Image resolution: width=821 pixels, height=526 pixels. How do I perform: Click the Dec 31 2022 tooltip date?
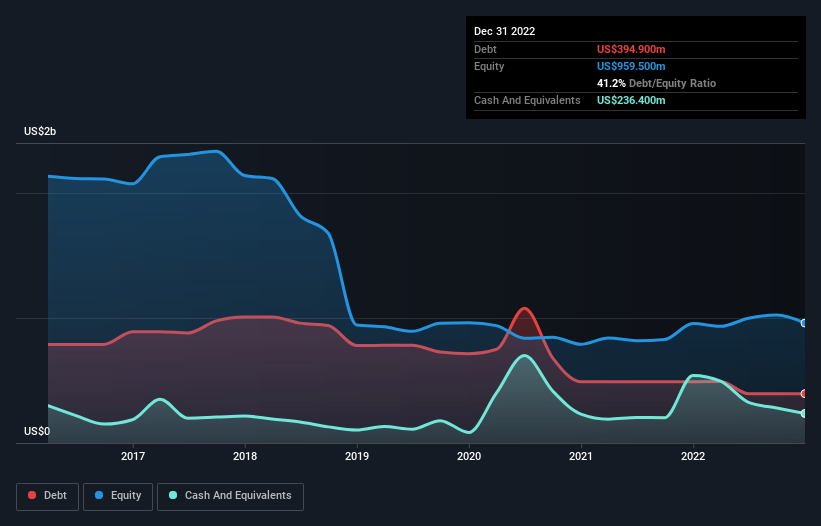pos(505,31)
